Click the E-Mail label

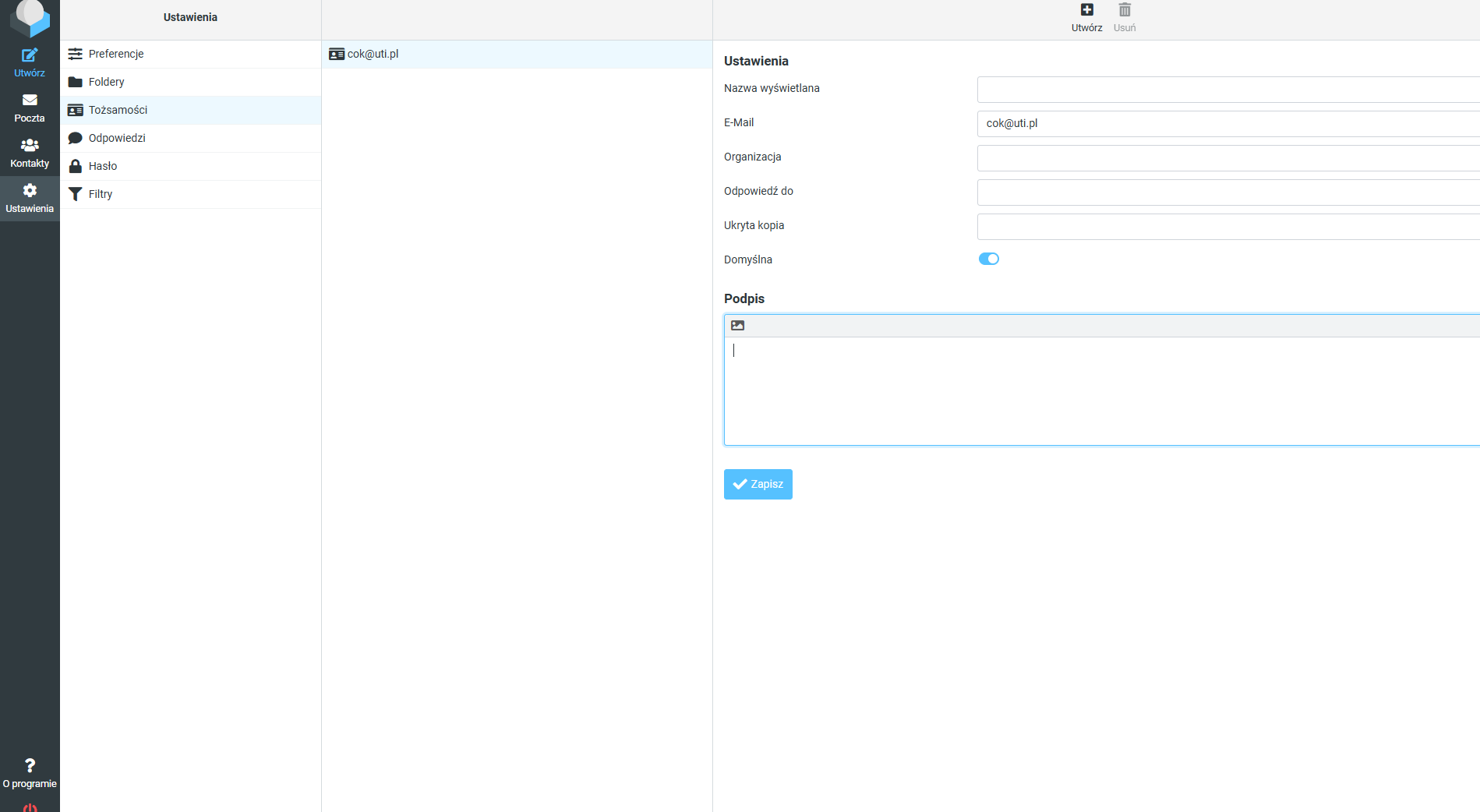point(739,122)
